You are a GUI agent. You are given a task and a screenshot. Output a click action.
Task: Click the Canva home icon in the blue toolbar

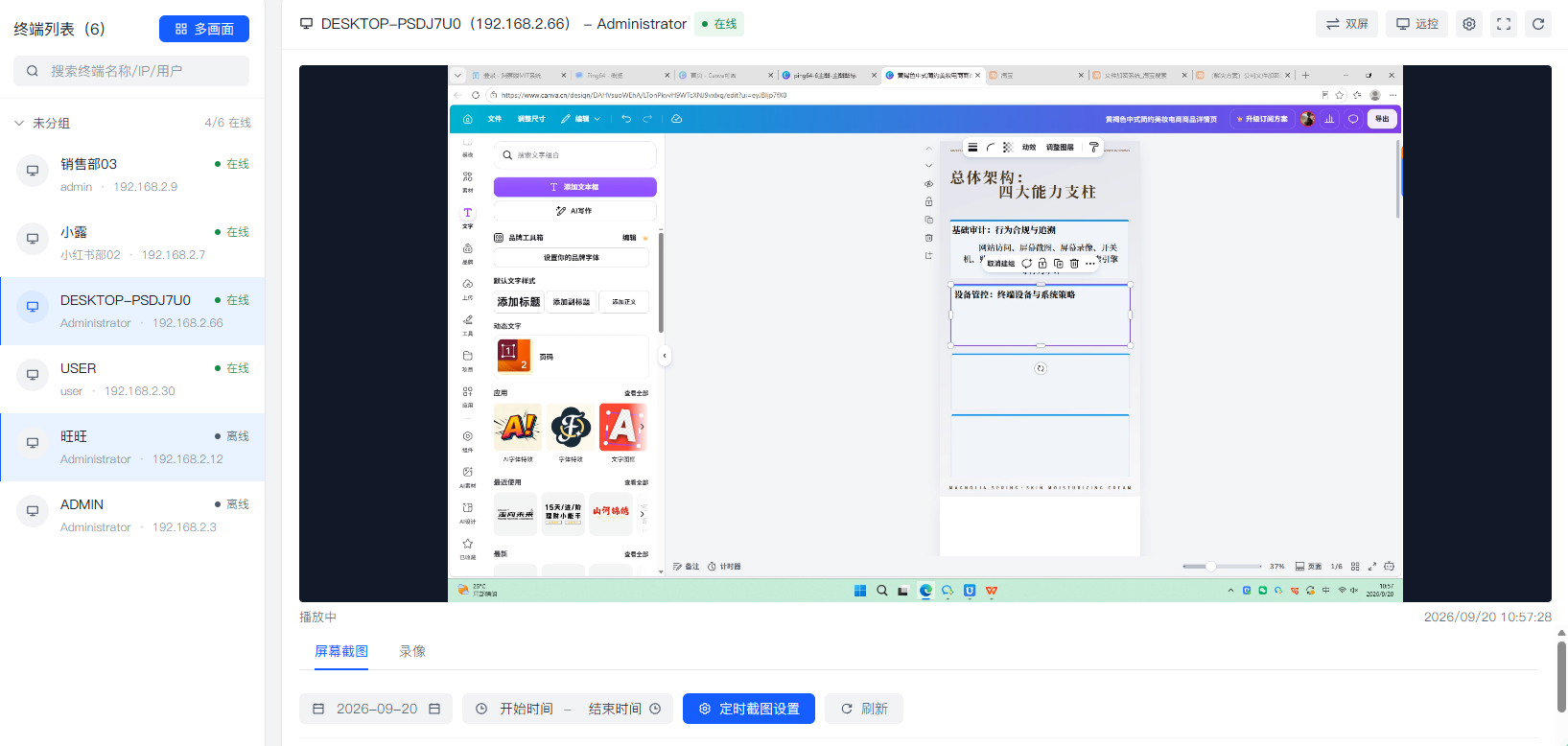click(x=467, y=119)
